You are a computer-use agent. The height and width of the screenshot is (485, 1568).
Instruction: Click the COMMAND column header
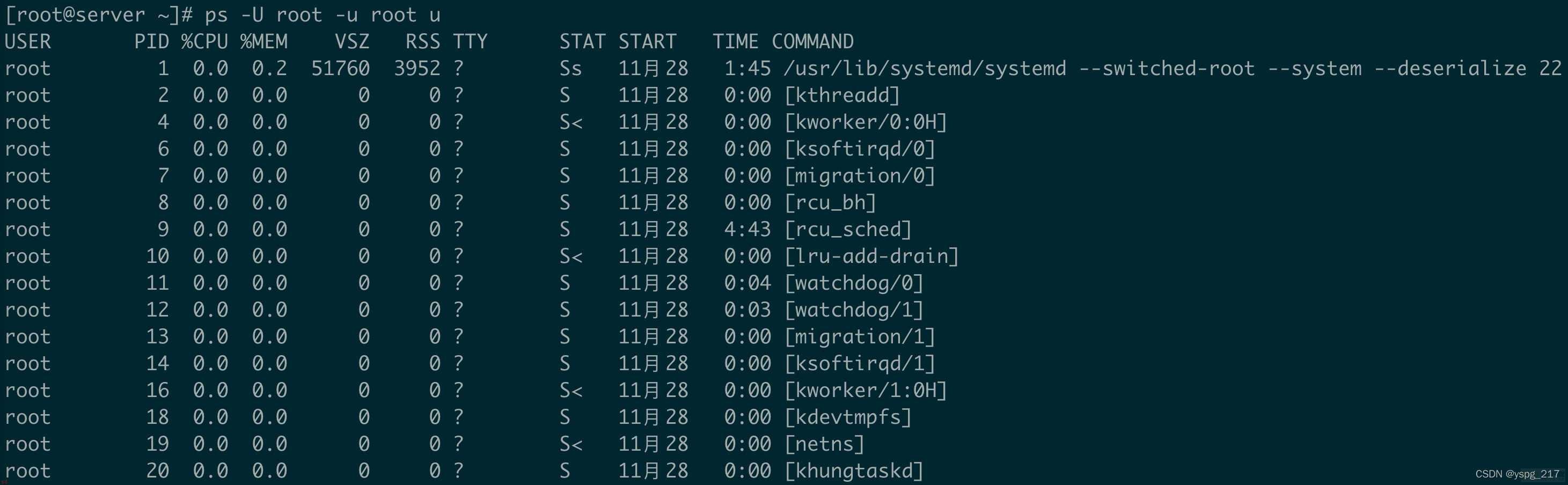point(812,41)
